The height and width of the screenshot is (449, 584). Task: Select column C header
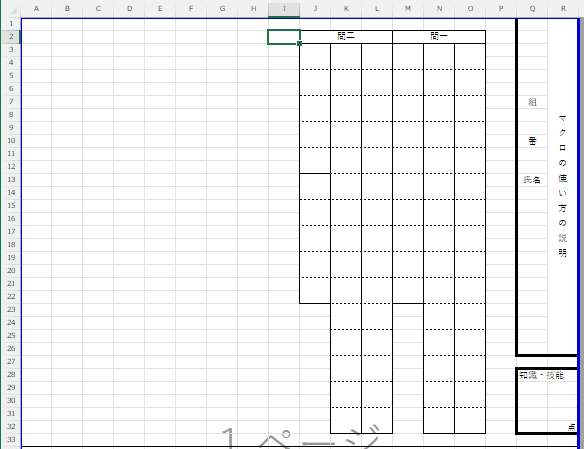click(x=98, y=9)
